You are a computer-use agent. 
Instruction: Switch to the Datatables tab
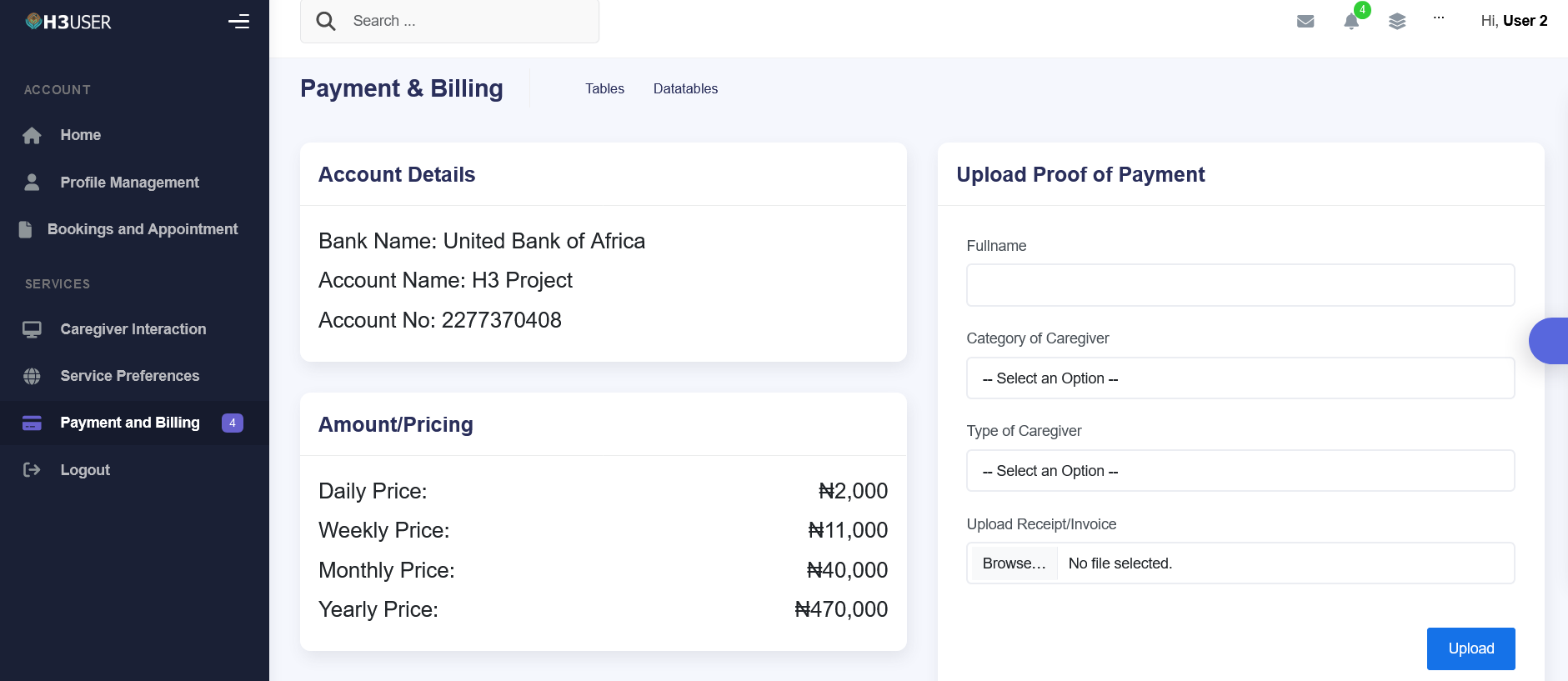click(685, 89)
